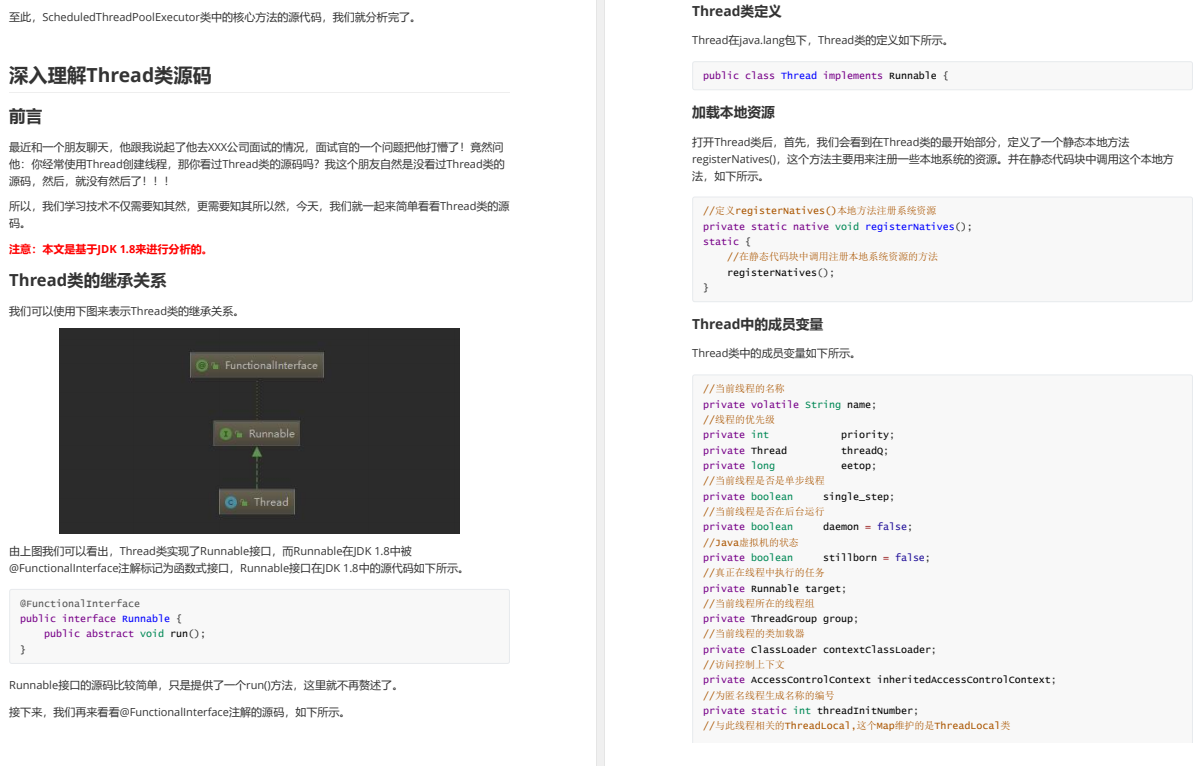Click comment //线程的优先级
The height and width of the screenshot is (766, 1200).
[739, 419]
